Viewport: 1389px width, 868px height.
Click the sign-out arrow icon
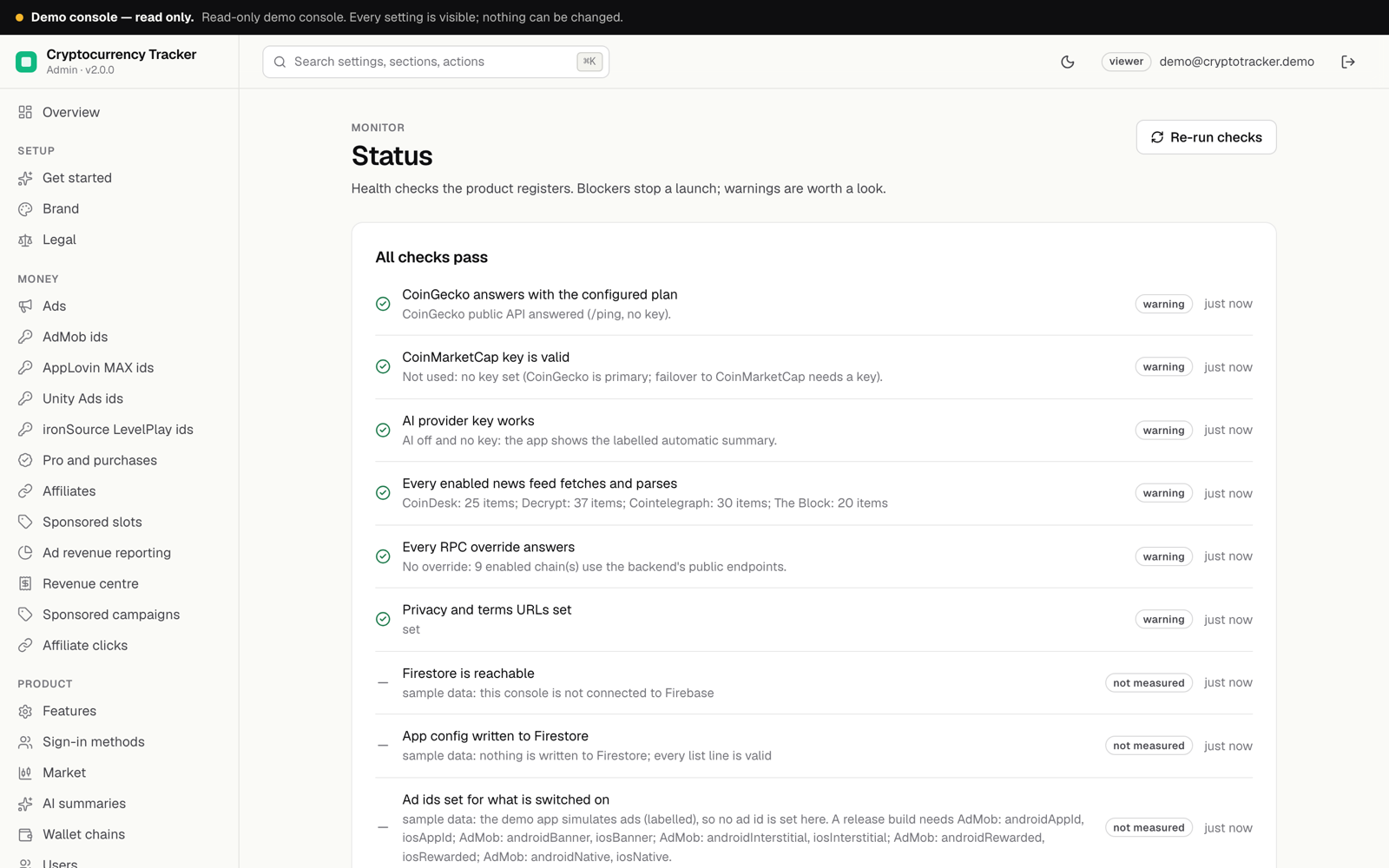coord(1348,62)
